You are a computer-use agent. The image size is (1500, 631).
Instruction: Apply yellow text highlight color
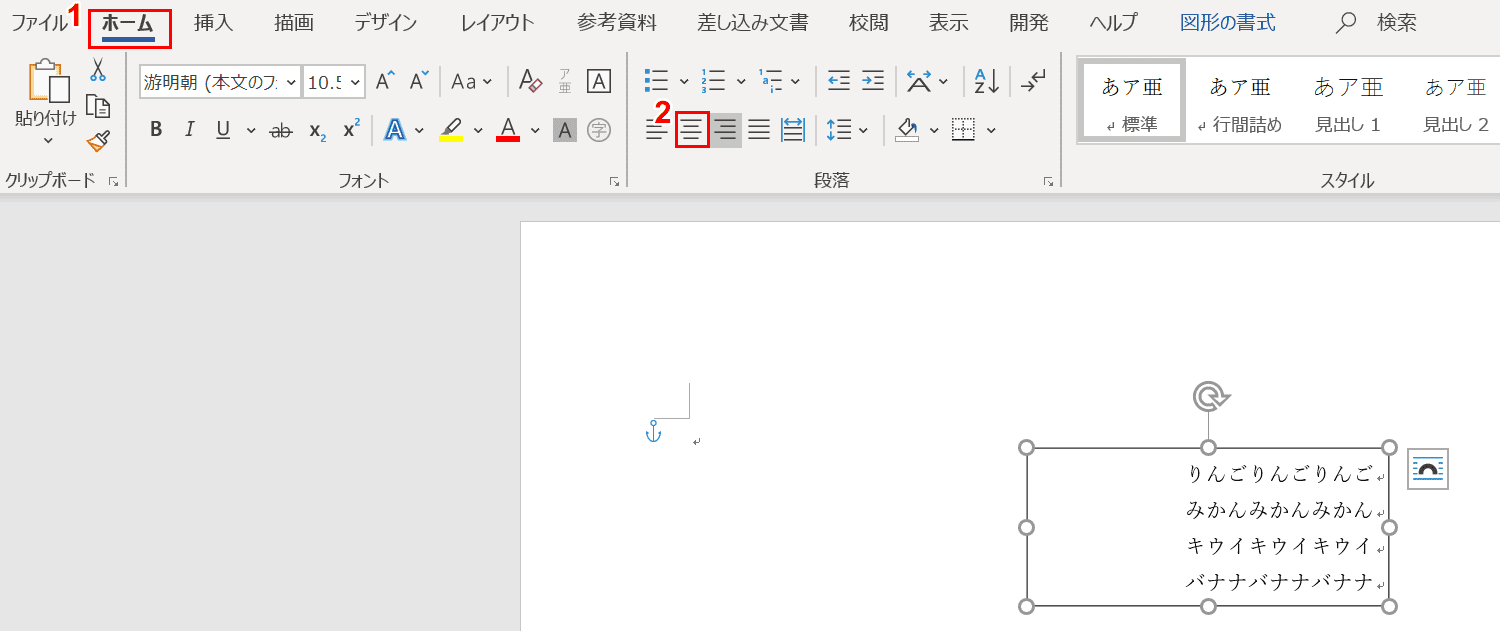[x=451, y=130]
